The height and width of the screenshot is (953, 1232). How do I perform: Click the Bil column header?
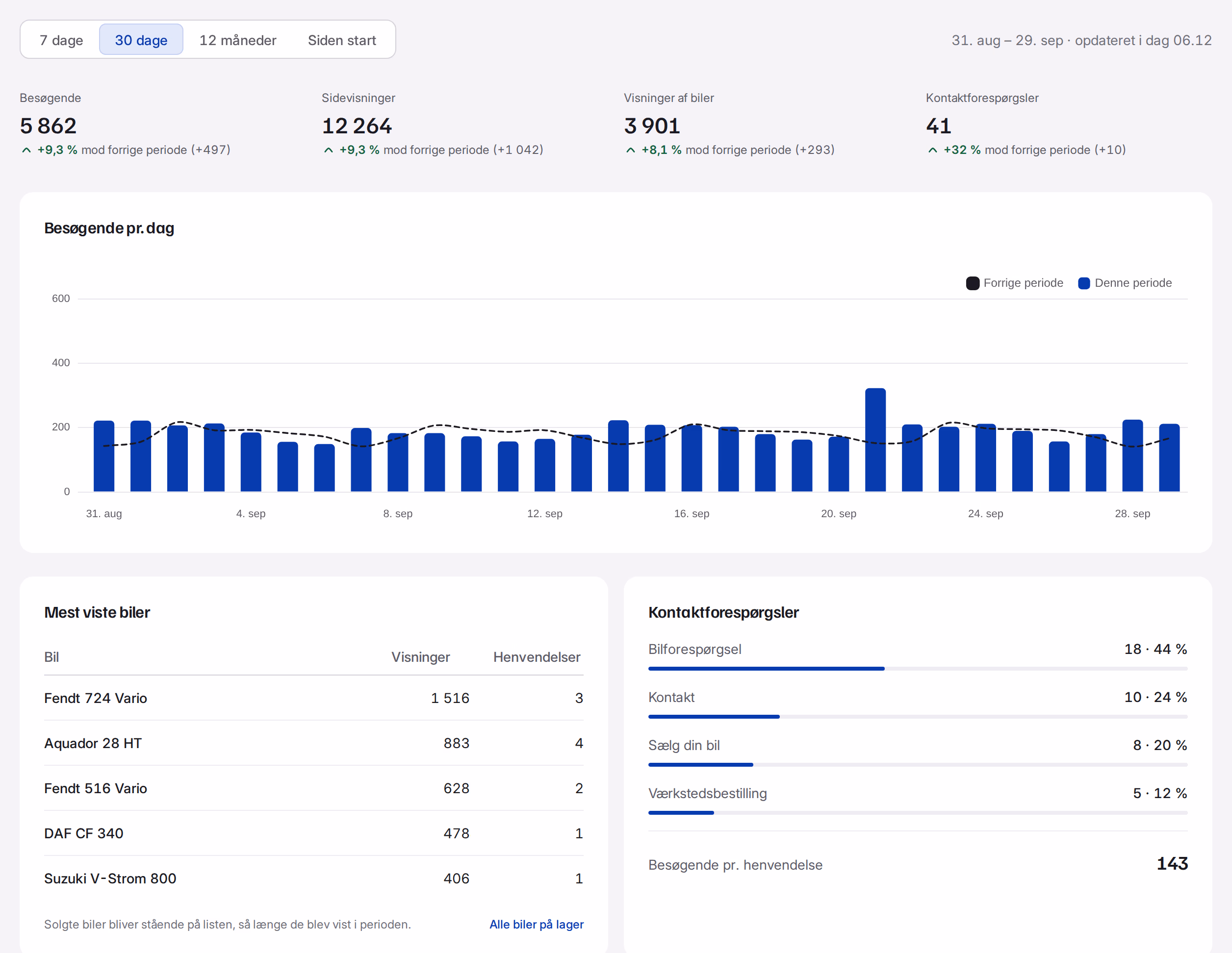click(51, 657)
